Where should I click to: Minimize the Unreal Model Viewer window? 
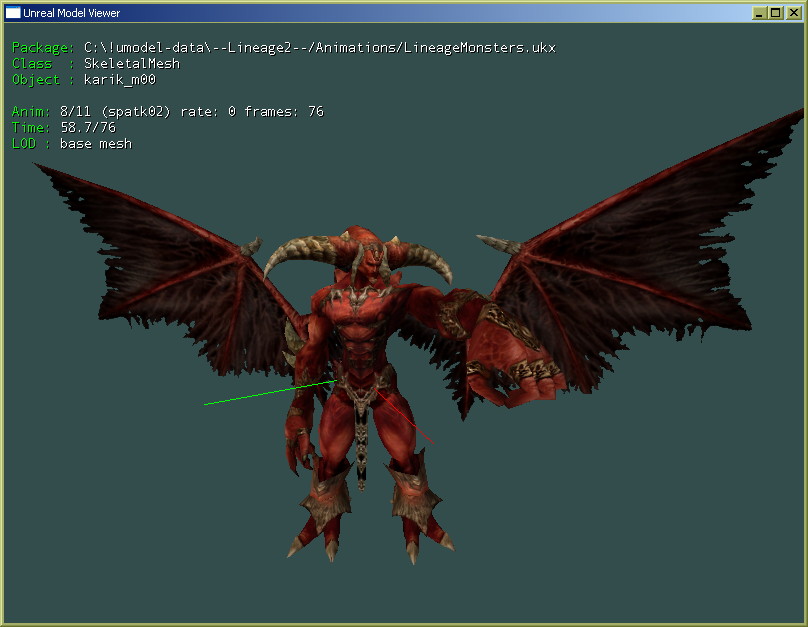coord(759,13)
